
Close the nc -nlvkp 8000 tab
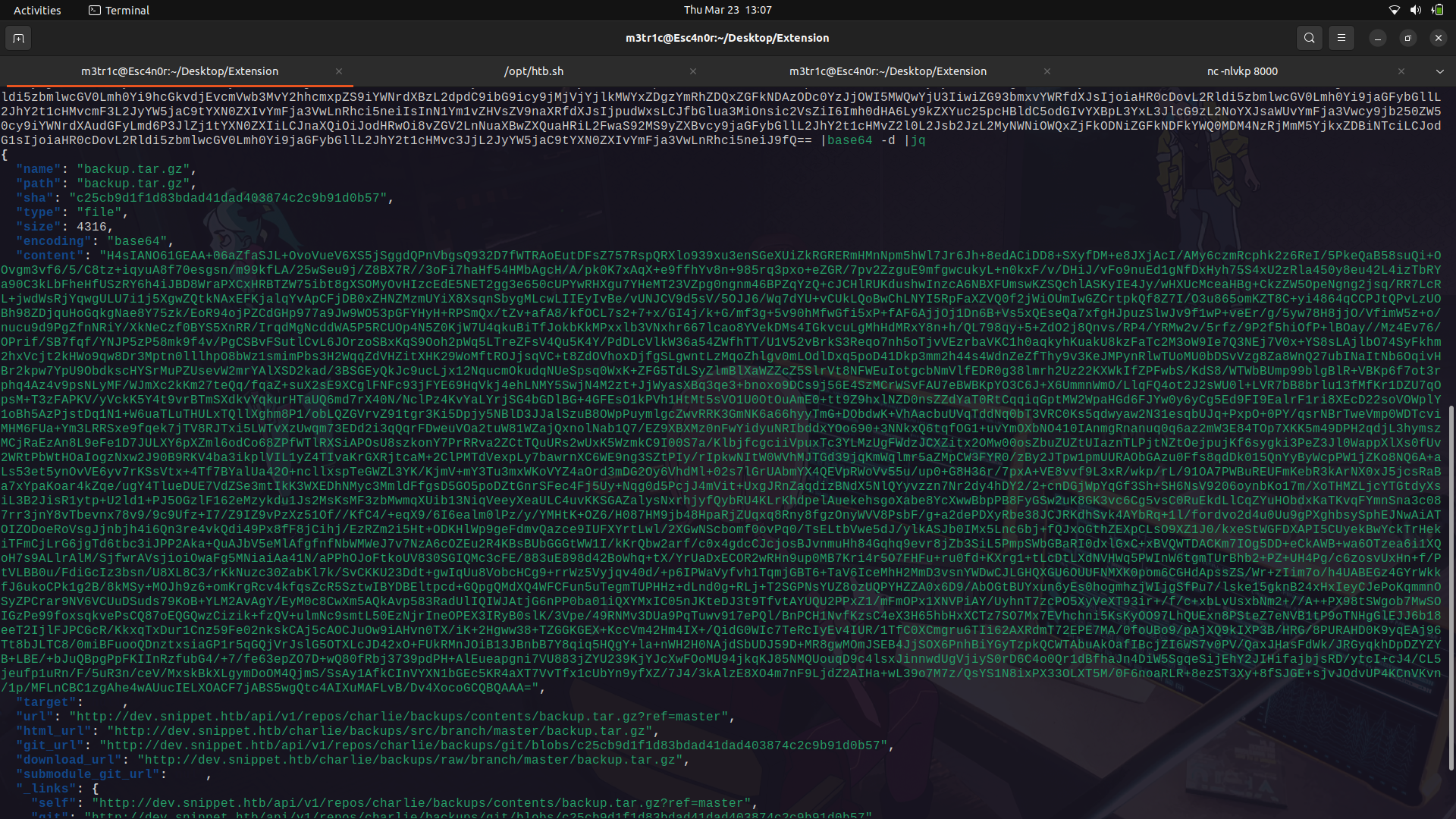tap(1402, 71)
